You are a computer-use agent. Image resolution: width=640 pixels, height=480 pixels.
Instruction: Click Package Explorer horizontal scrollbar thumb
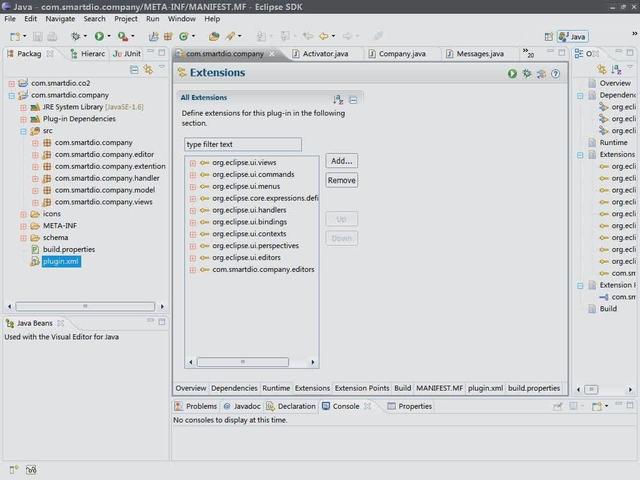pos(85,306)
